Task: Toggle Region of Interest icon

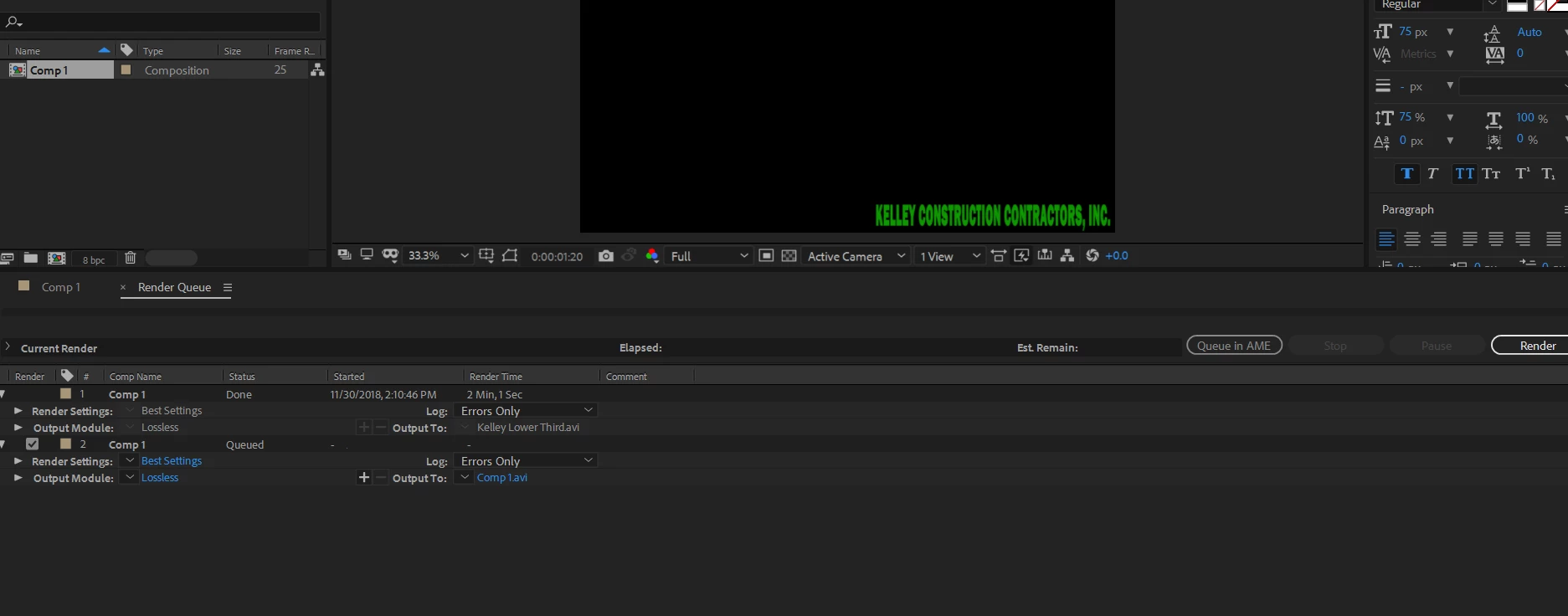Action: coord(766,255)
